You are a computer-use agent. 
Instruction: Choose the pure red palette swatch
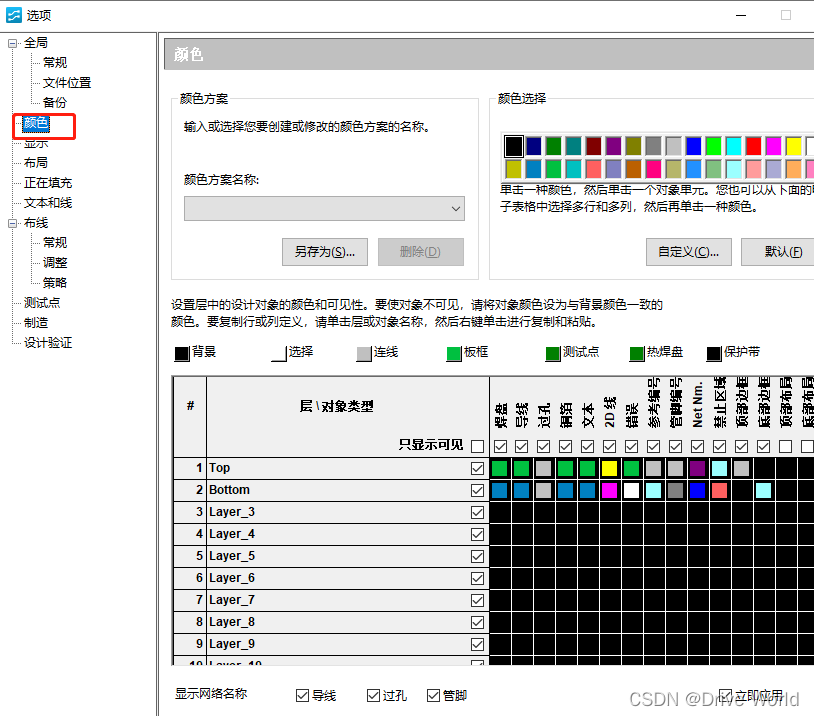(x=753, y=146)
